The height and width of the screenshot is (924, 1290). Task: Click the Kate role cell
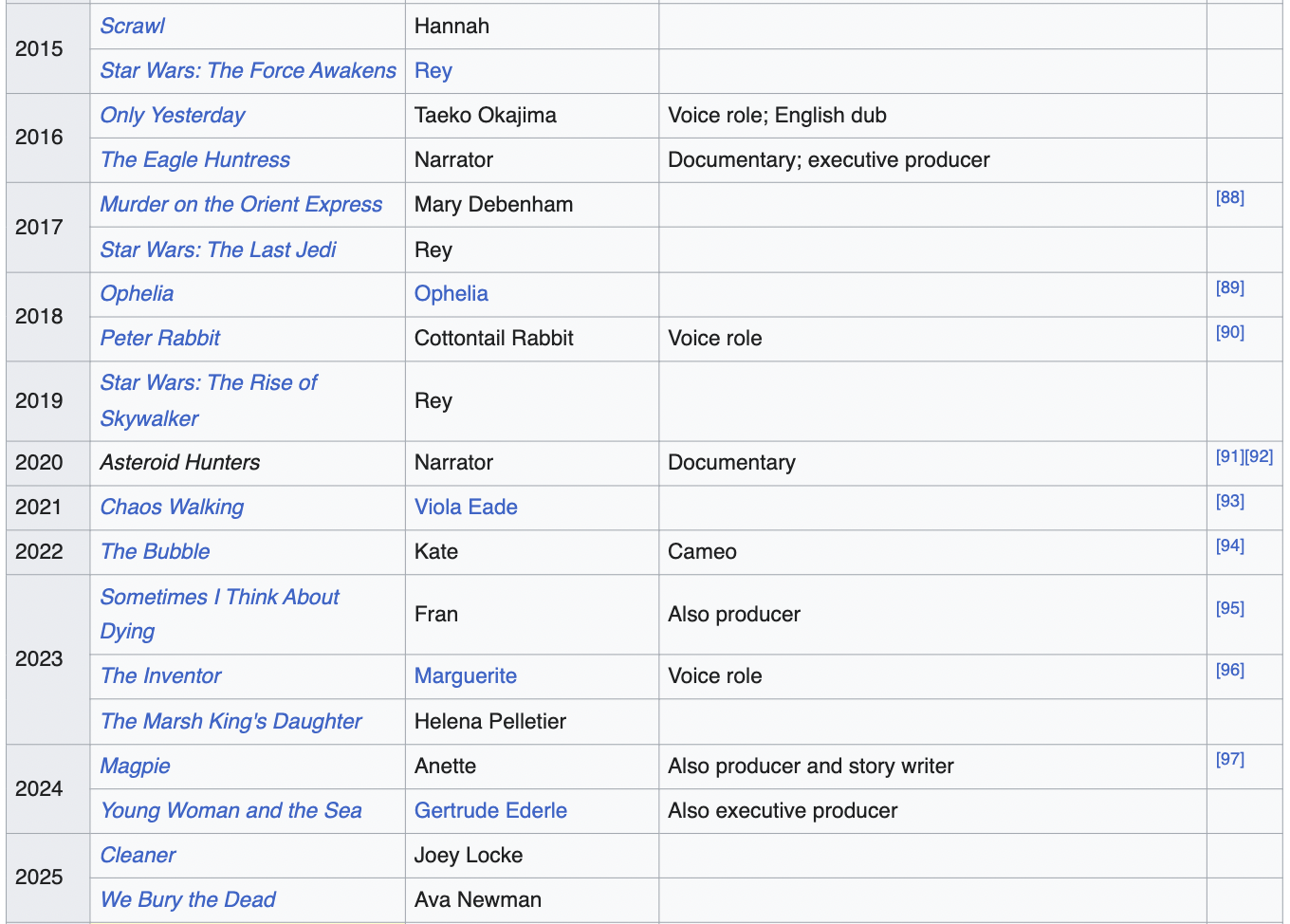(532, 552)
